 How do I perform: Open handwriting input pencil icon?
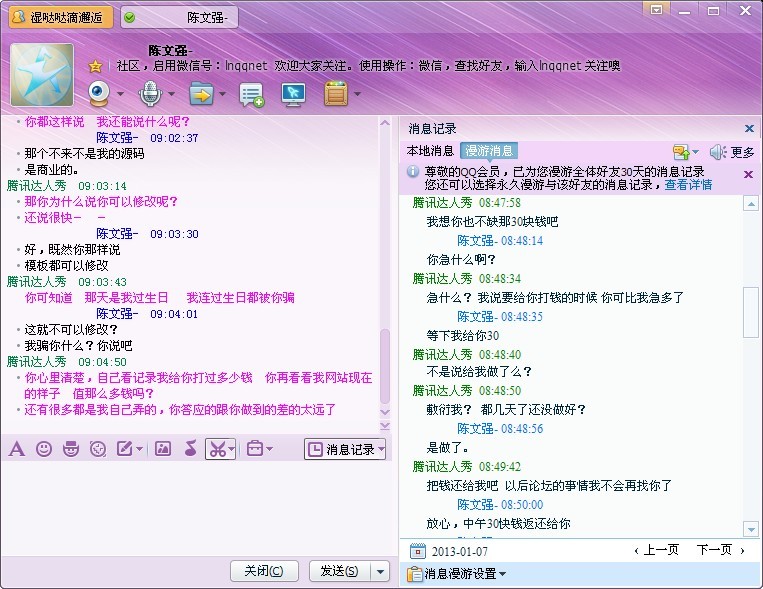click(125, 449)
